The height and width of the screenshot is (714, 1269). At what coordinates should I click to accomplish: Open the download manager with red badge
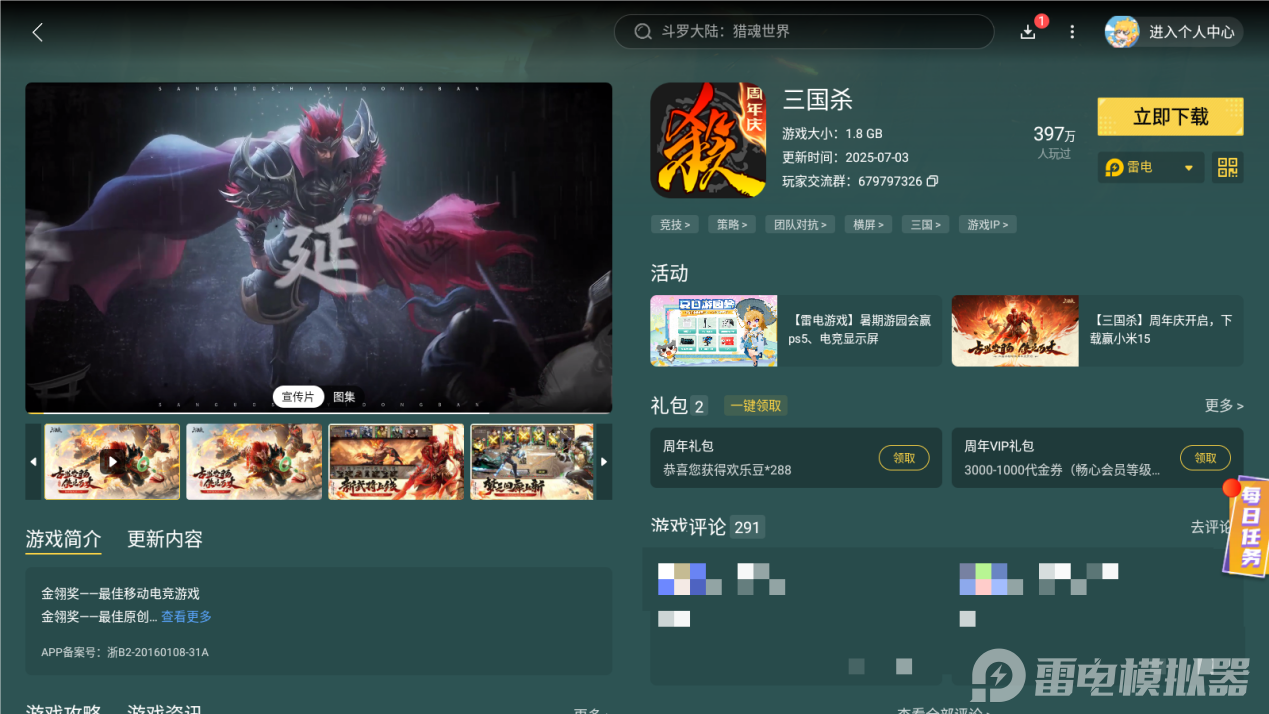[1028, 32]
